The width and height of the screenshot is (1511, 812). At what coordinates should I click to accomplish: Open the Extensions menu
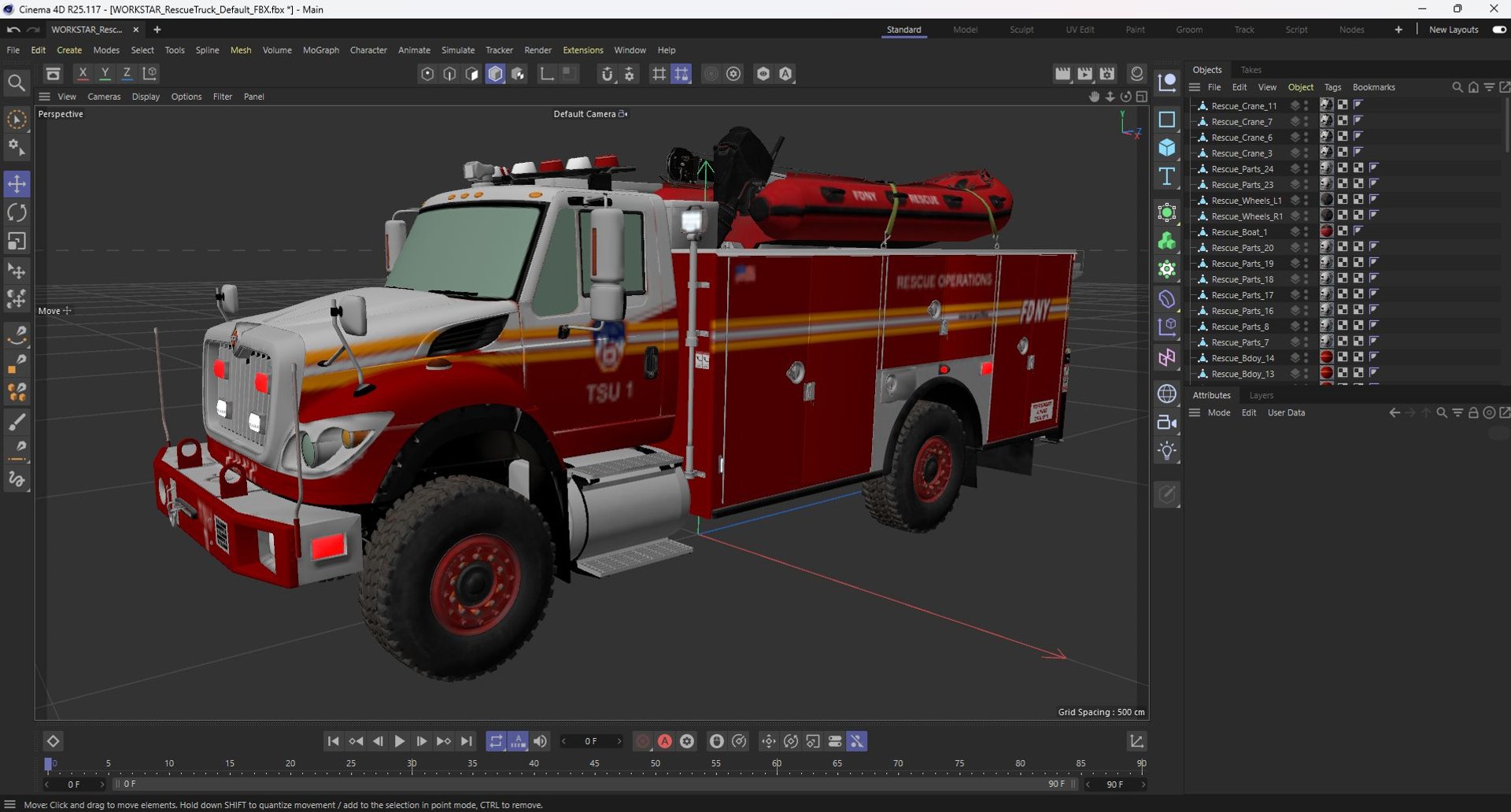coord(583,50)
